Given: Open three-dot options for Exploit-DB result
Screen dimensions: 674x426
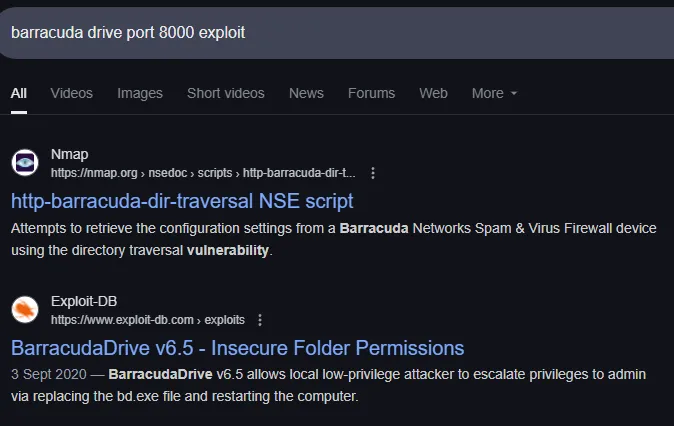Looking at the screenshot, I should click(260, 320).
